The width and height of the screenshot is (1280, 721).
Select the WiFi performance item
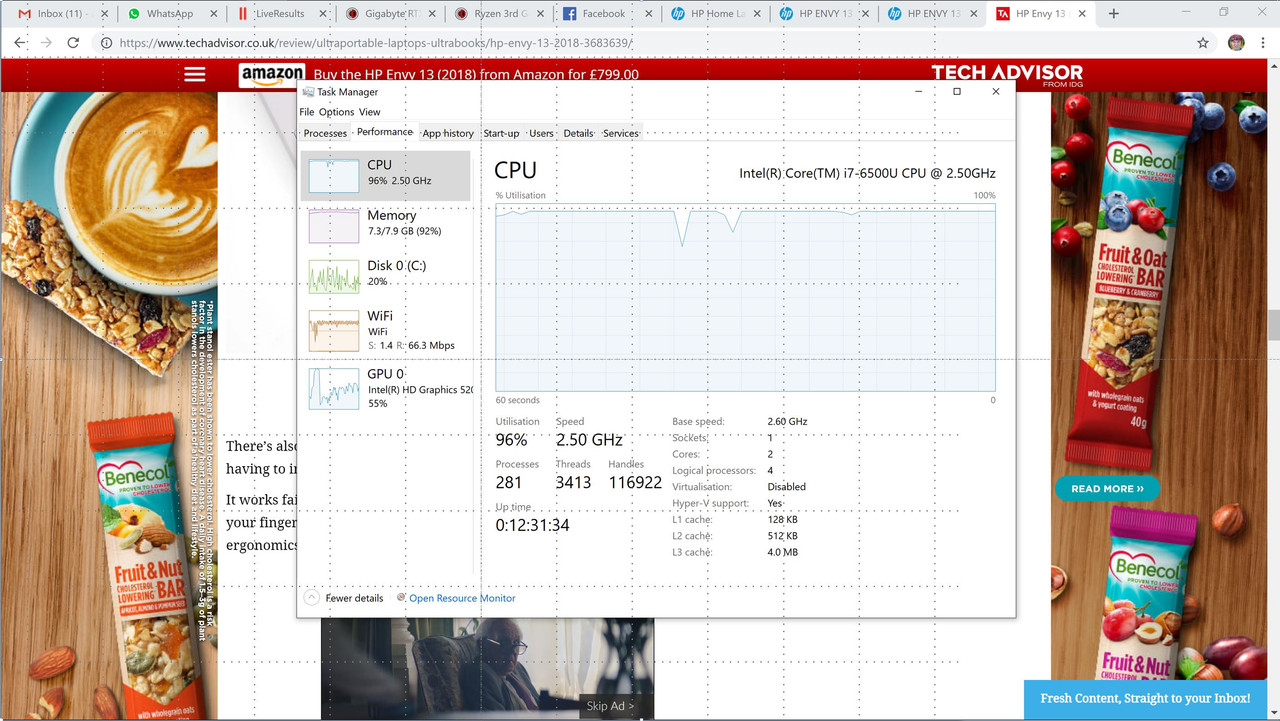[386, 330]
